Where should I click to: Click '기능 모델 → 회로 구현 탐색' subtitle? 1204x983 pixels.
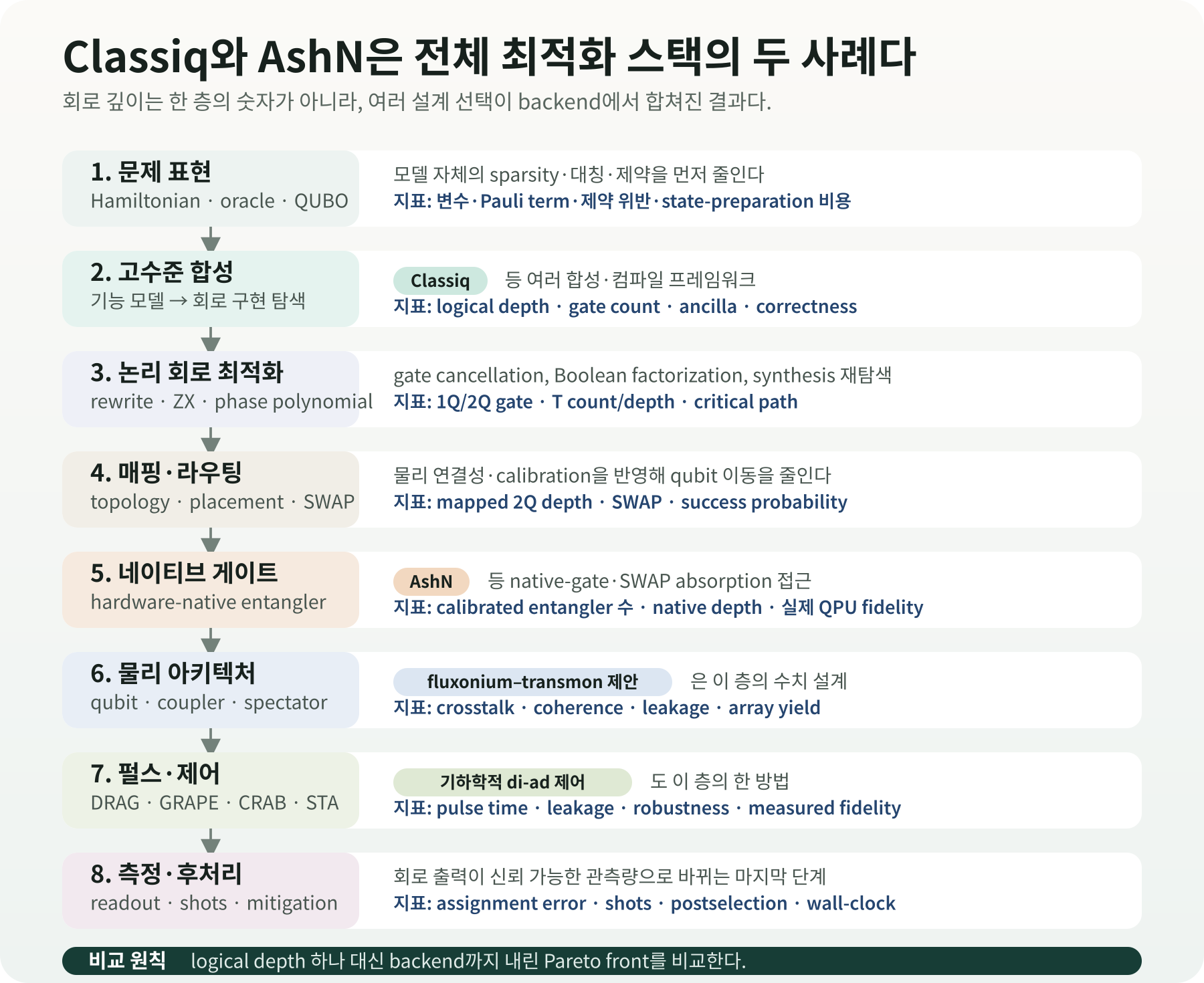point(198,301)
